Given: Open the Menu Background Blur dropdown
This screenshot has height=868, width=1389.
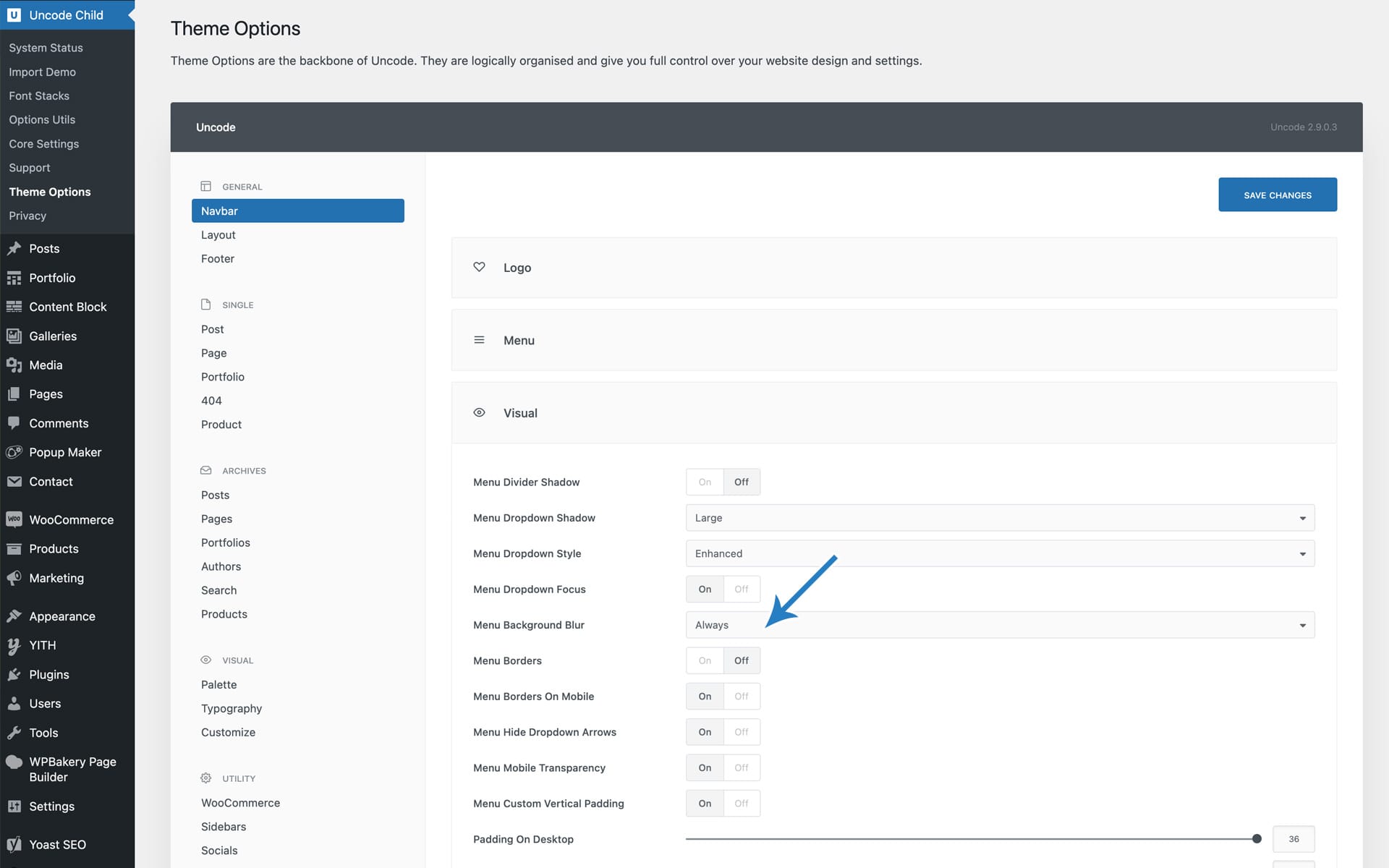Looking at the screenshot, I should pyautogui.click(x=999, y=625).
